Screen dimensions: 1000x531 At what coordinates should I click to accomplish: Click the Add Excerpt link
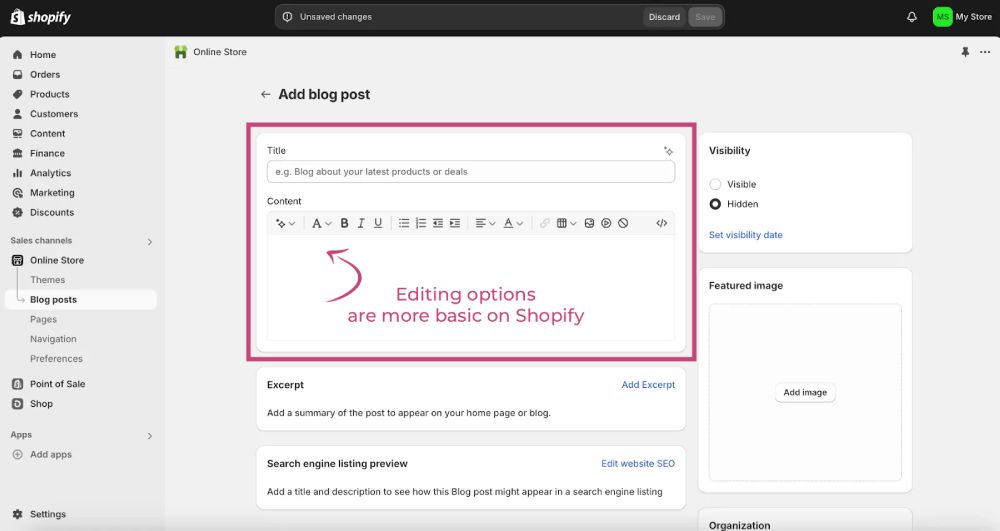click(648, 385)
